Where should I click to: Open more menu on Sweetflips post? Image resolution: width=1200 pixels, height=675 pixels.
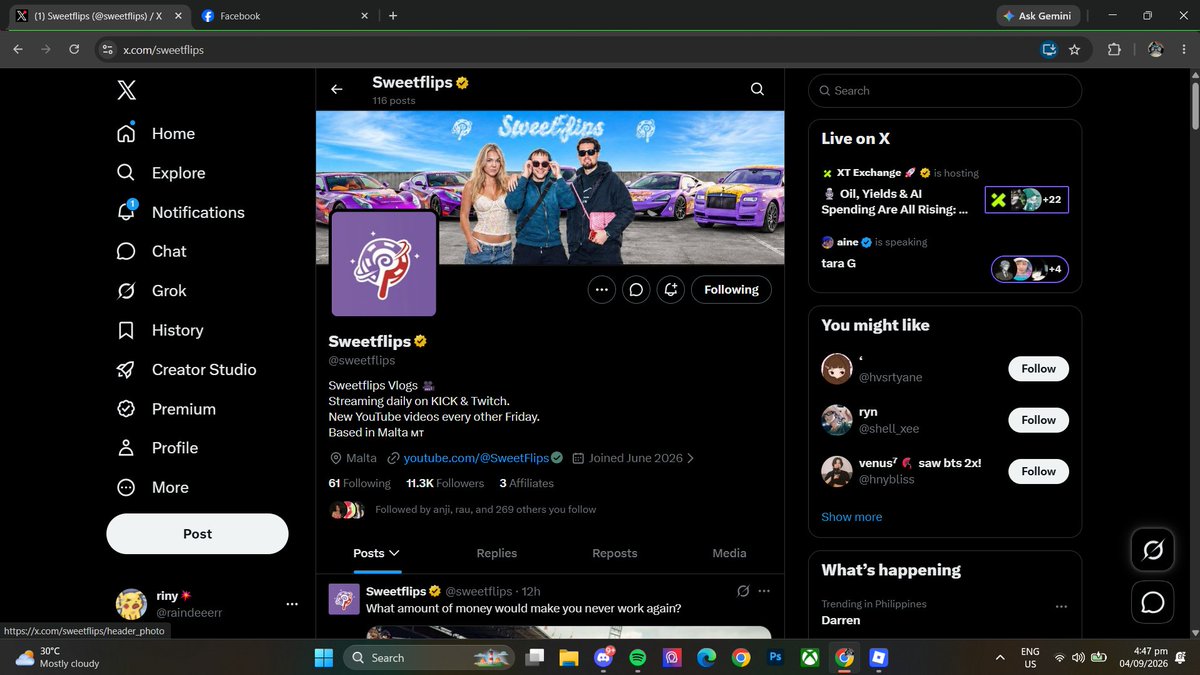coord(764,591)
